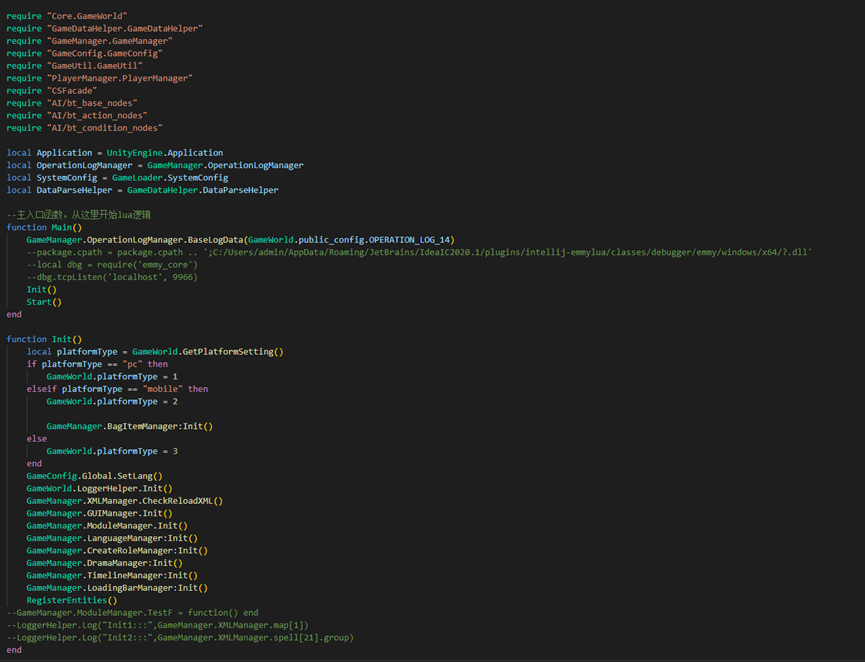Click the GameConfig.Global.SetLang() call

click(x=94, y=476)
